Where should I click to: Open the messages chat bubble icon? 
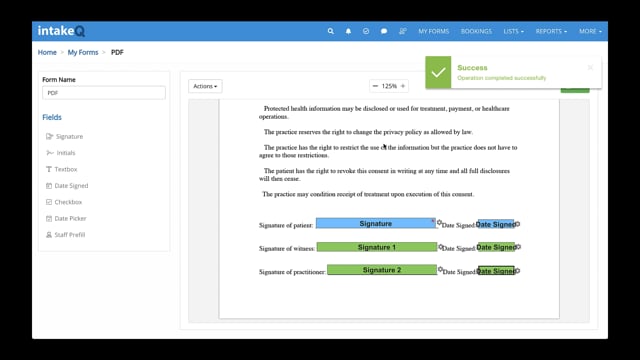point(384,31)
